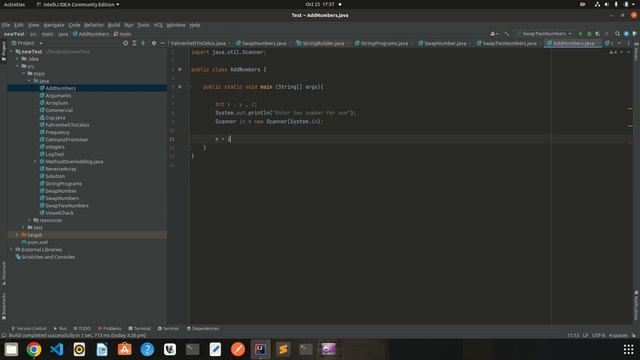640x360 pixels.
Task: Open Project panel gear settings
Action: point(153,43)
